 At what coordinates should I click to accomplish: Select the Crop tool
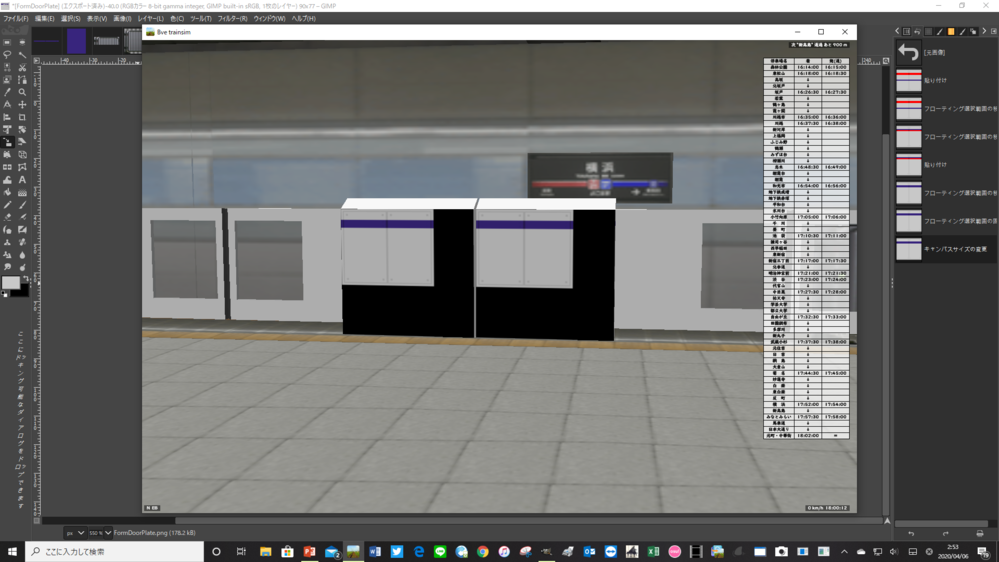pyautogui.click(x=22, y=117)
